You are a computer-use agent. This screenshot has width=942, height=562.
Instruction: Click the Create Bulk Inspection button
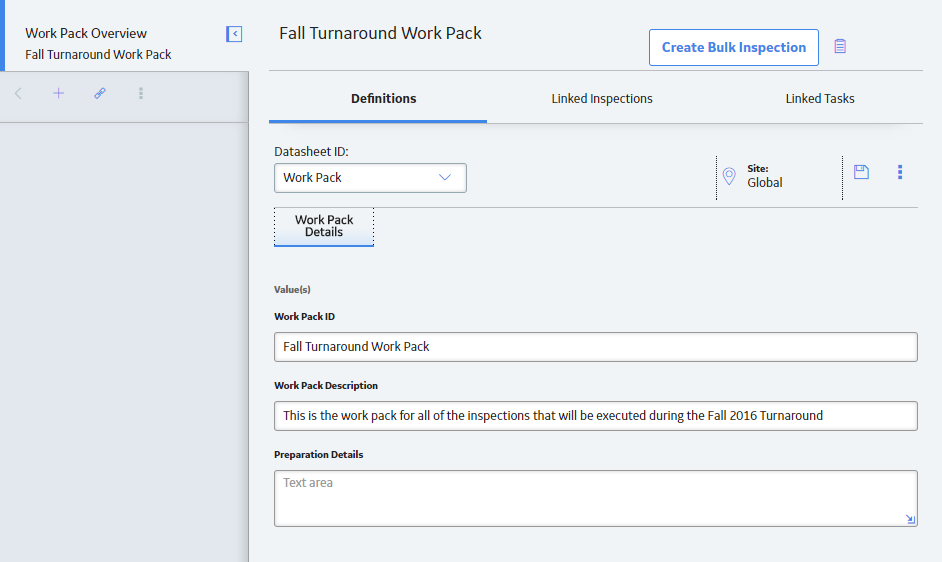734,47
